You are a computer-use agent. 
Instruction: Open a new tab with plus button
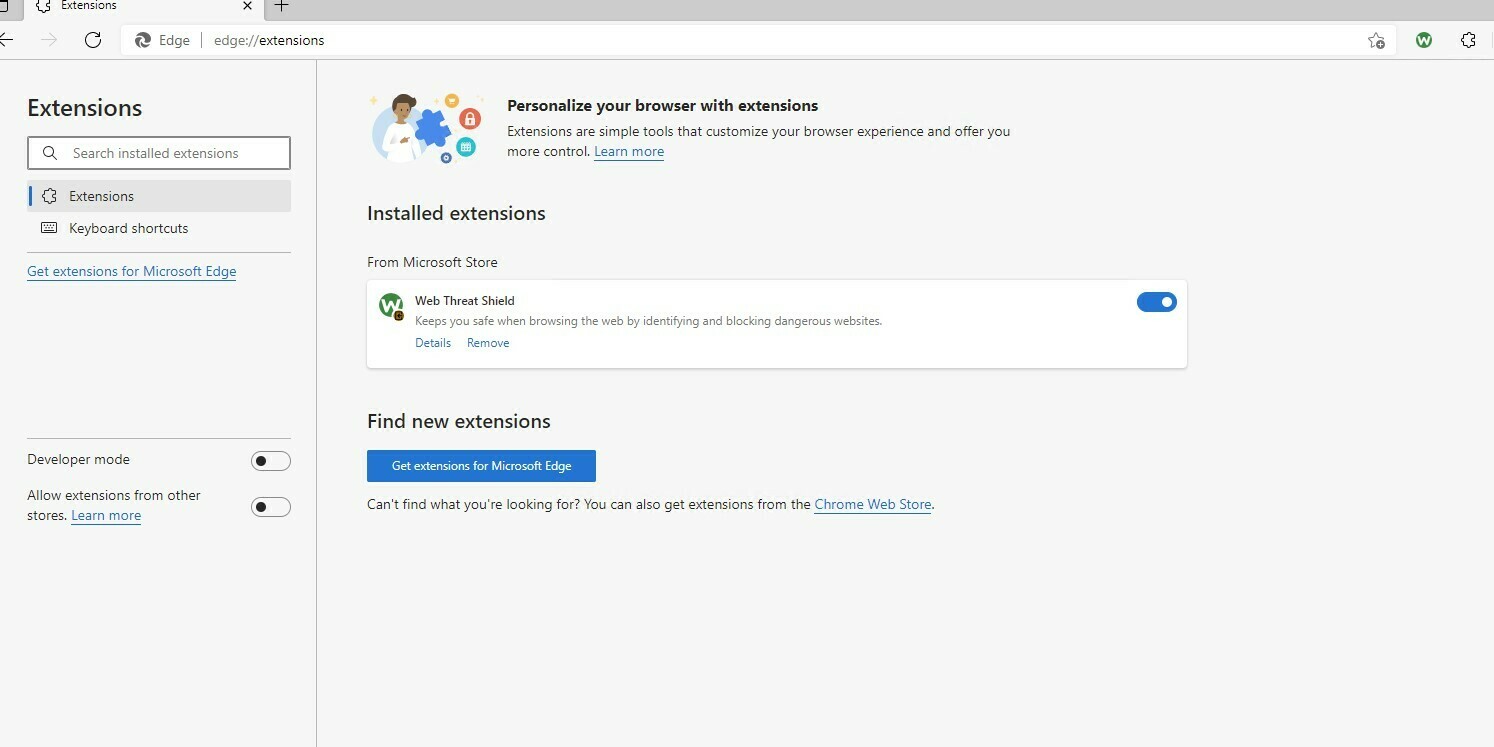click(x=282, y=6)
